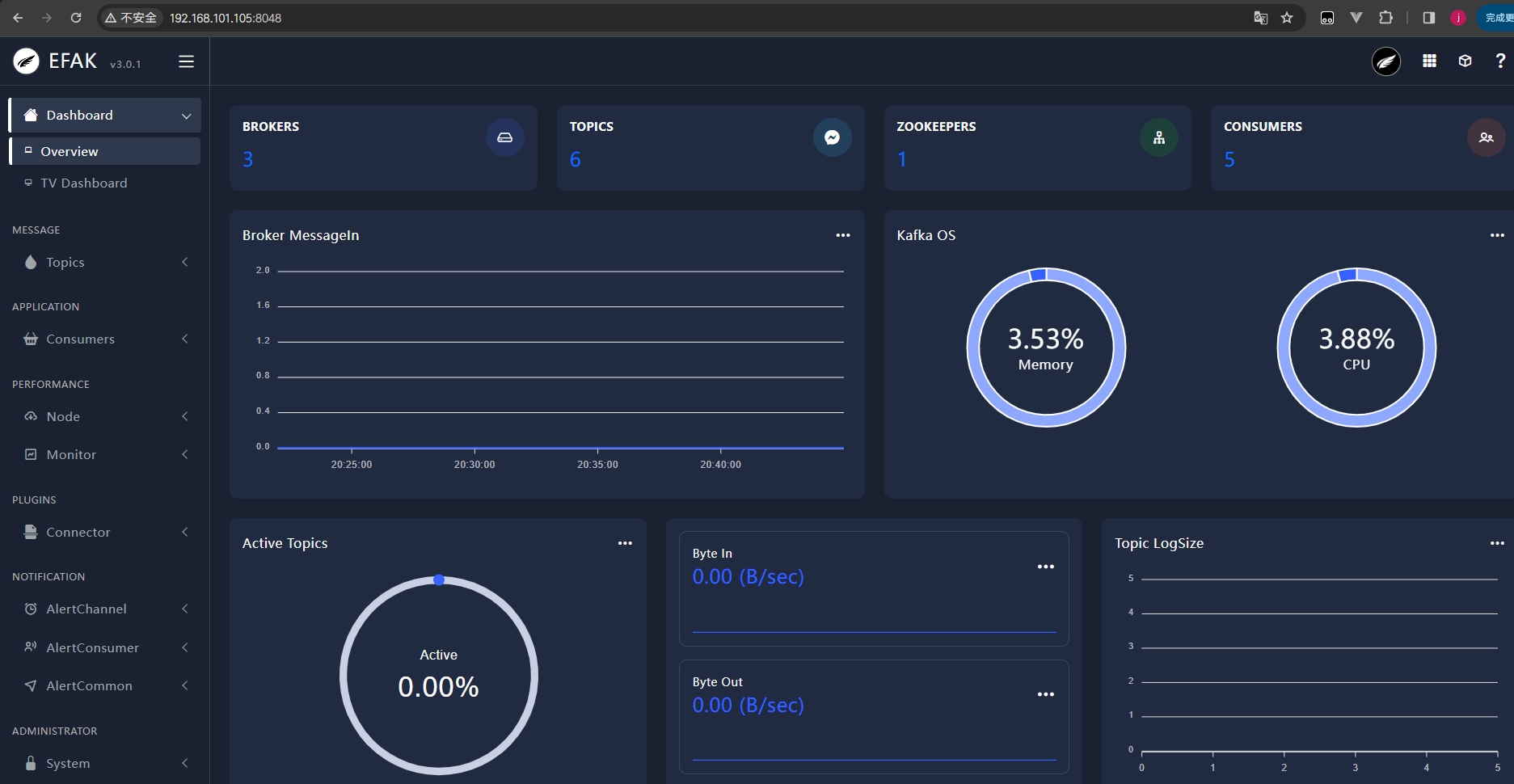Select the TV Dashboard menu item
This screenshot has height=784, width=1514.
pyautogui.click(x=84, y=183)
